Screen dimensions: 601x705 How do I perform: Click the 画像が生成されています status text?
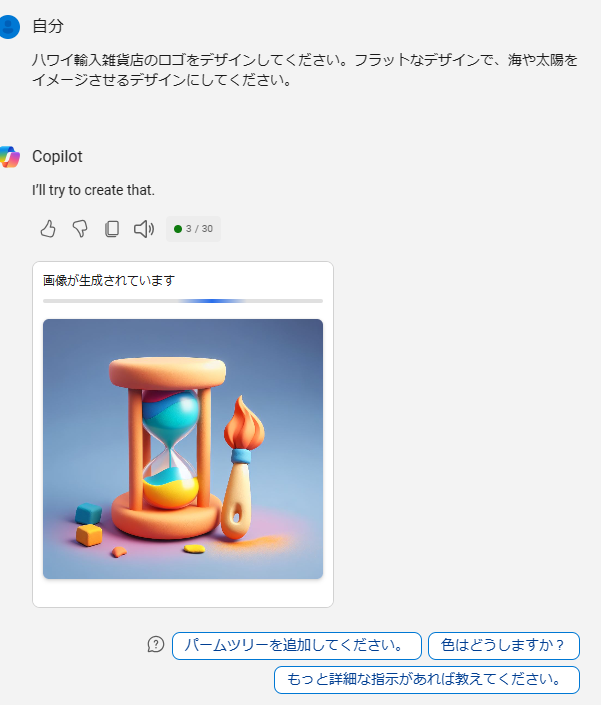tap(109, 281)
